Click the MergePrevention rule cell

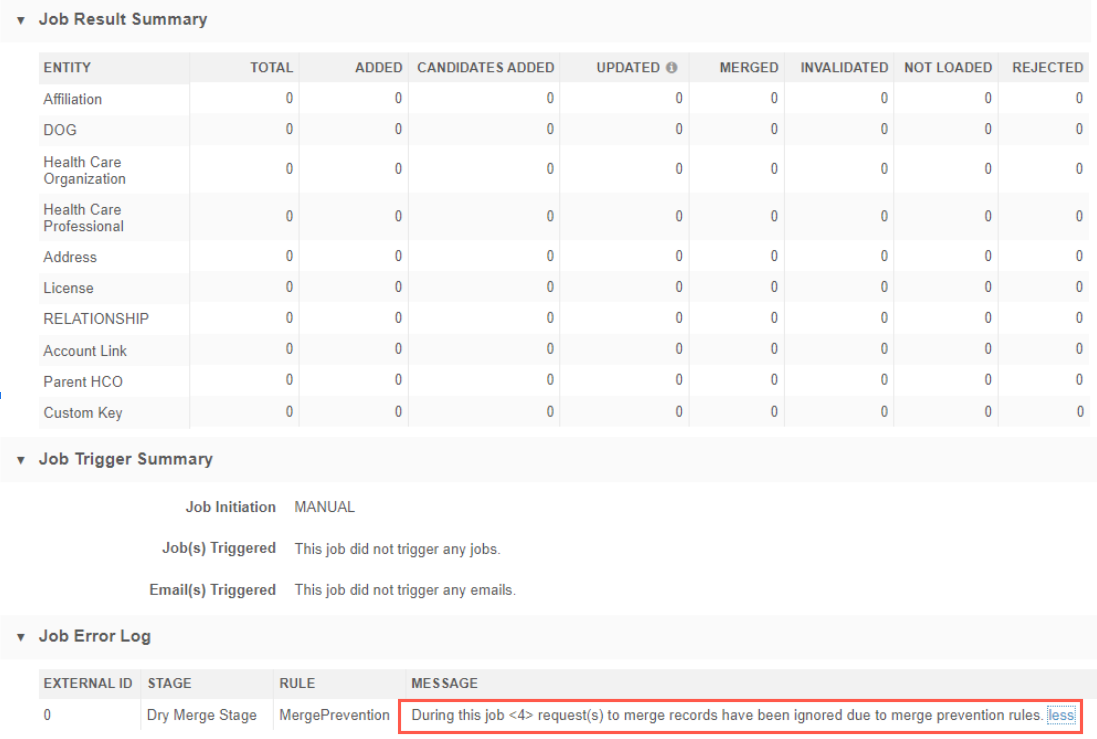pos(334,716)
